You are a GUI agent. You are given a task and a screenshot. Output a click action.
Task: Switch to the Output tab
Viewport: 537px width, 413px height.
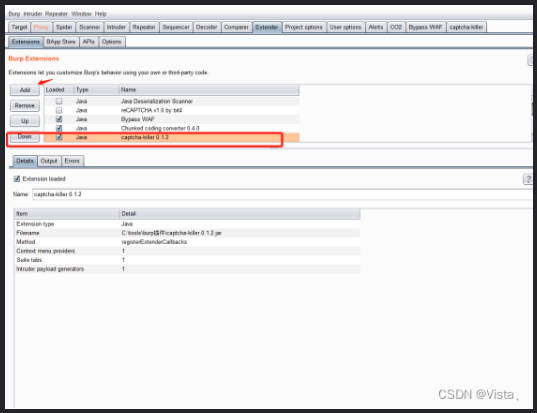click(49, 161)
